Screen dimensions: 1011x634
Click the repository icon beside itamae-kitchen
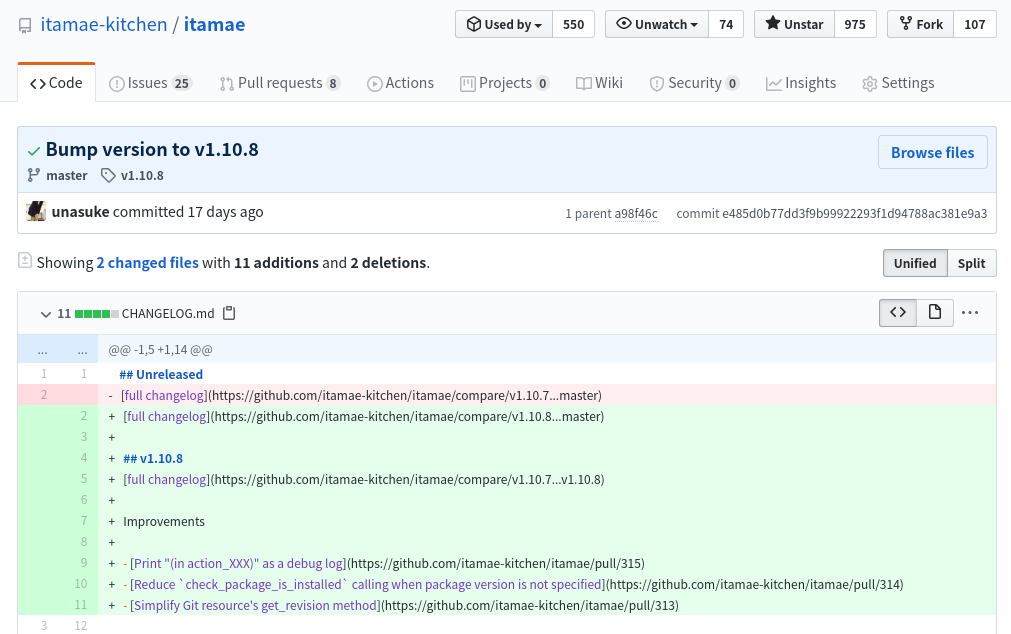(x=25, y=26)
